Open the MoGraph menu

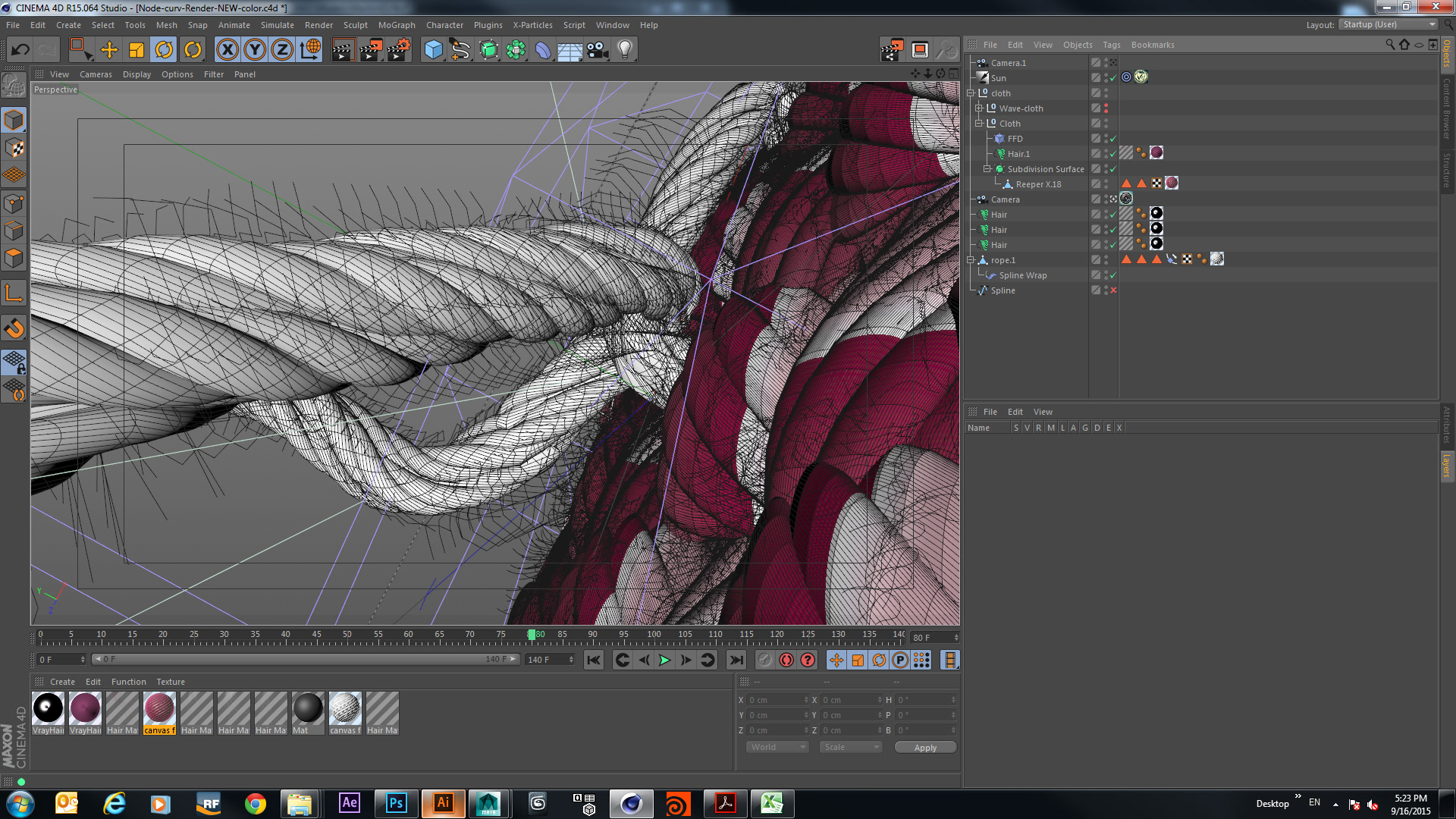(397, 25)
